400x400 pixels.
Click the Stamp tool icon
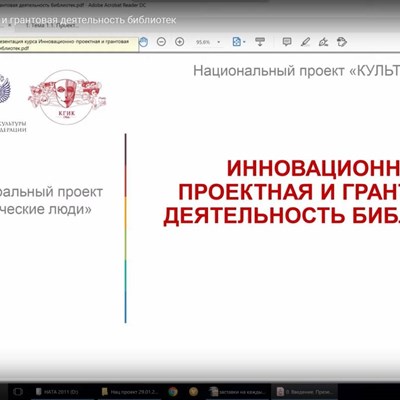tap(342, 42)
